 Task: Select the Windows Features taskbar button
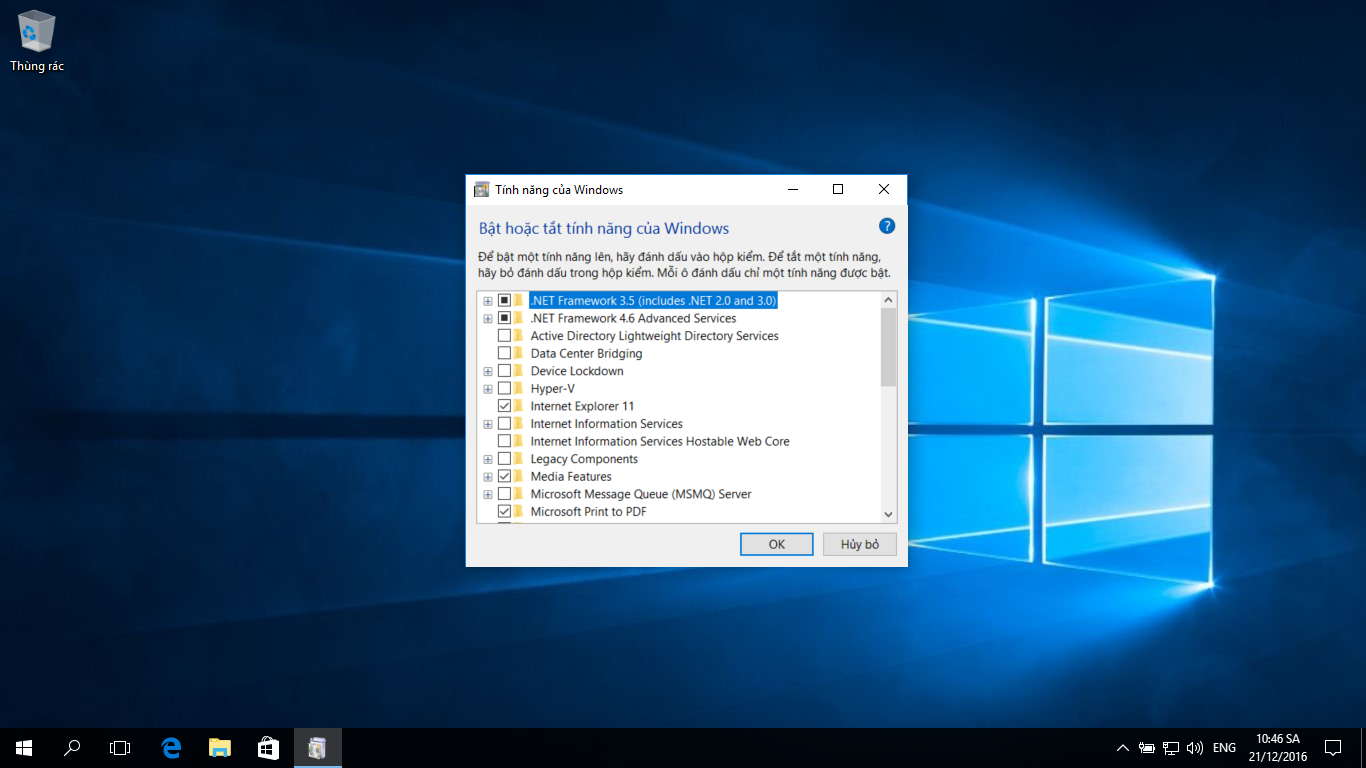pos(317,747)
